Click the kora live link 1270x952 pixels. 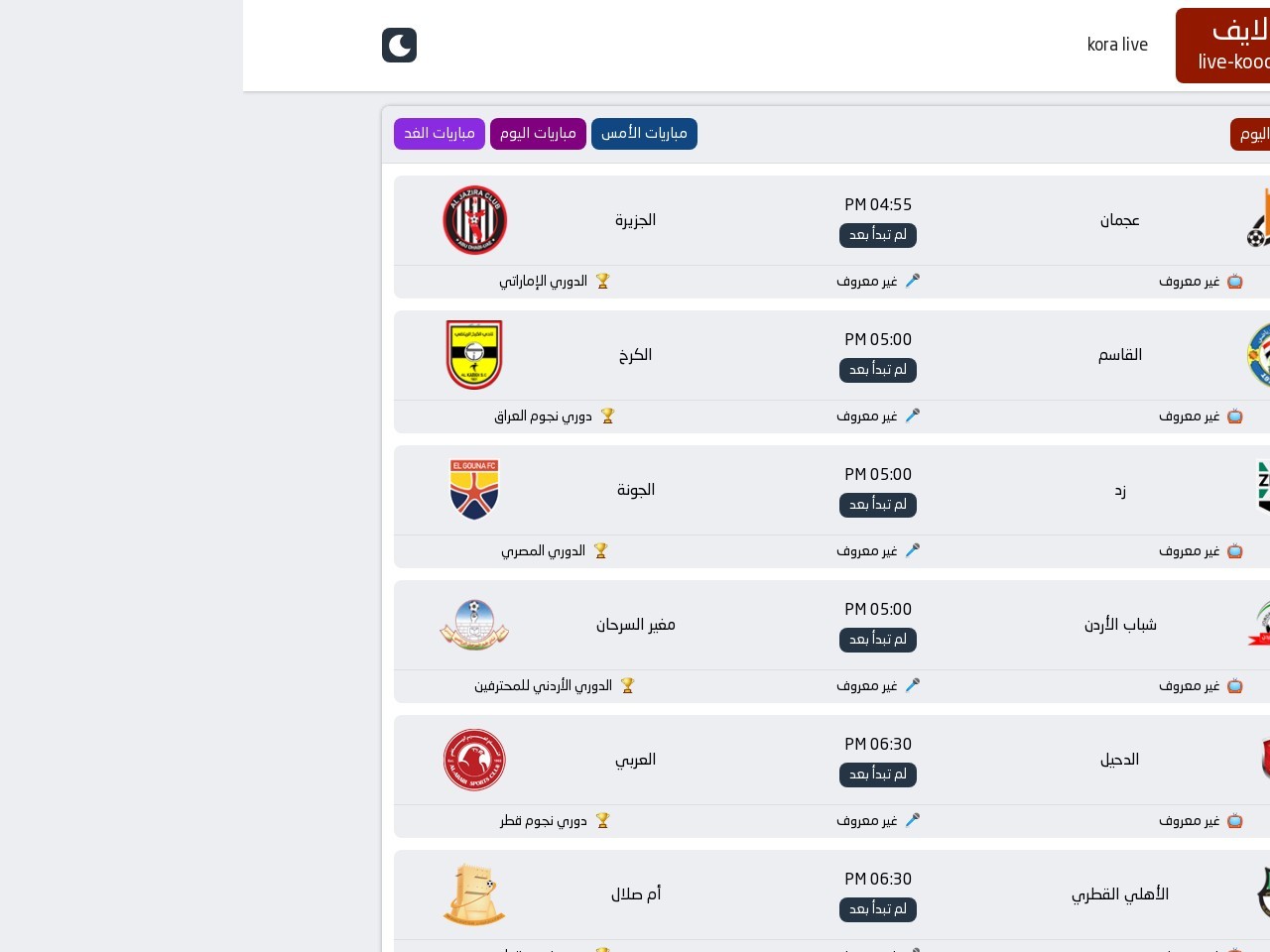click(x=1117, y=45)
